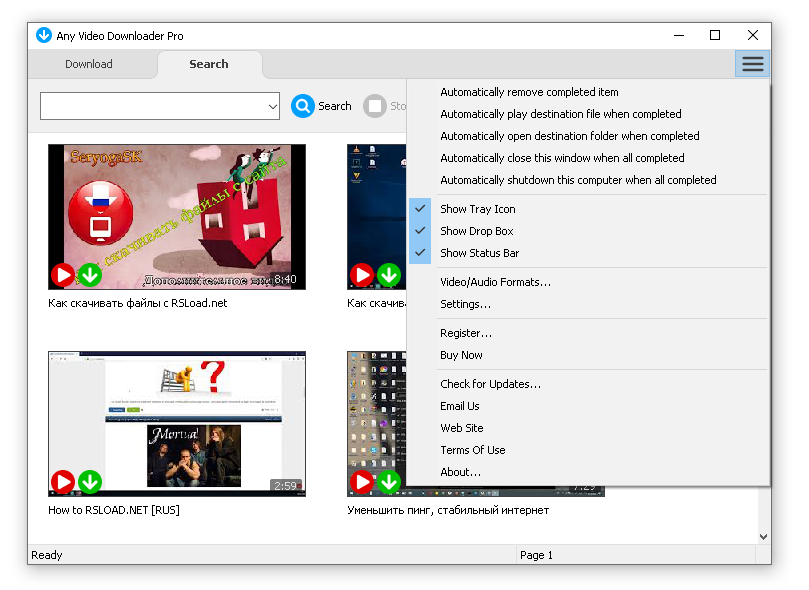Toggle Show Tray Icon option
Image resolution: width=809 pixels, height=590 pixels.
coord(477,209)
